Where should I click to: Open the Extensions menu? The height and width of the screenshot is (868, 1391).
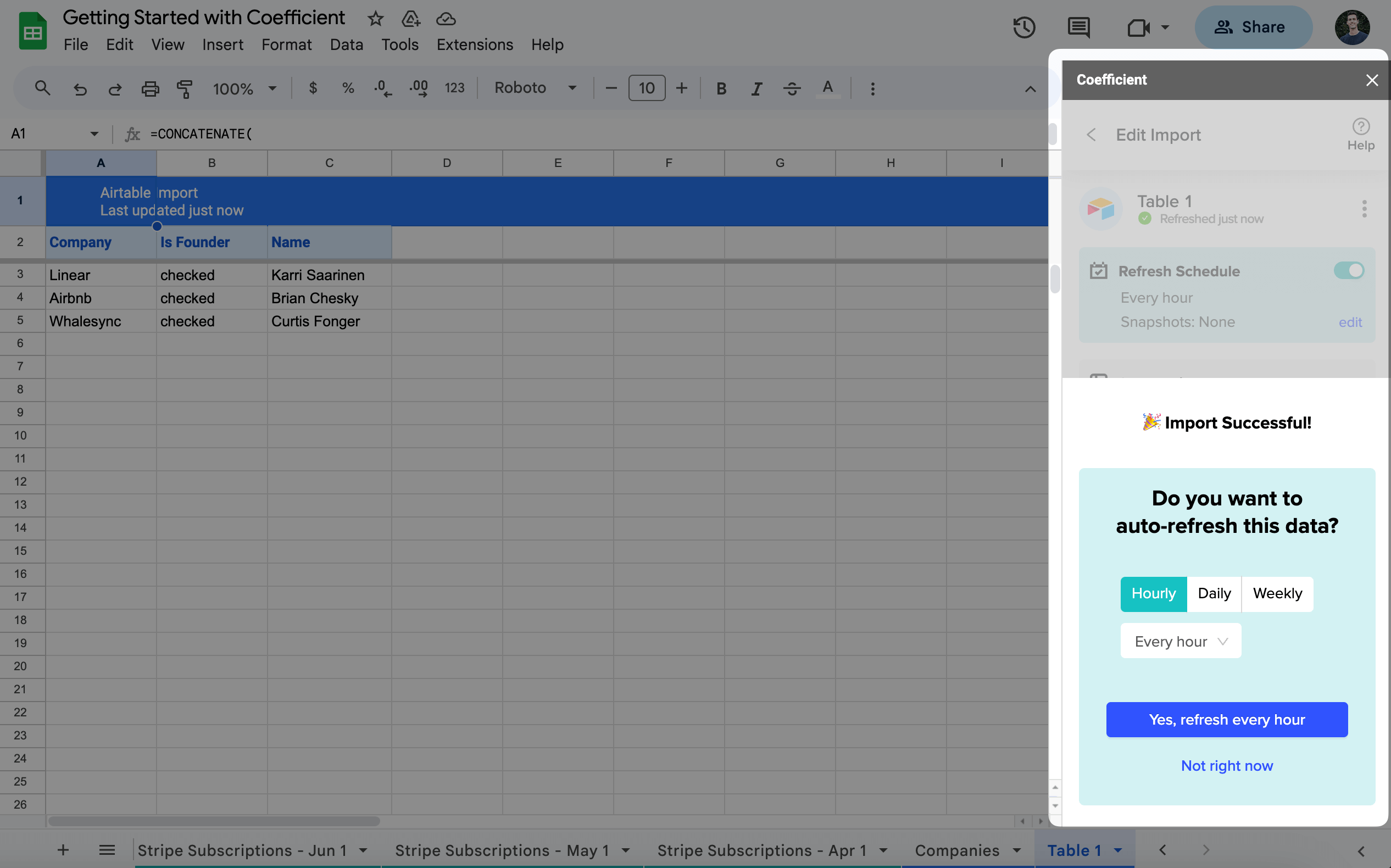pos(475,44)
